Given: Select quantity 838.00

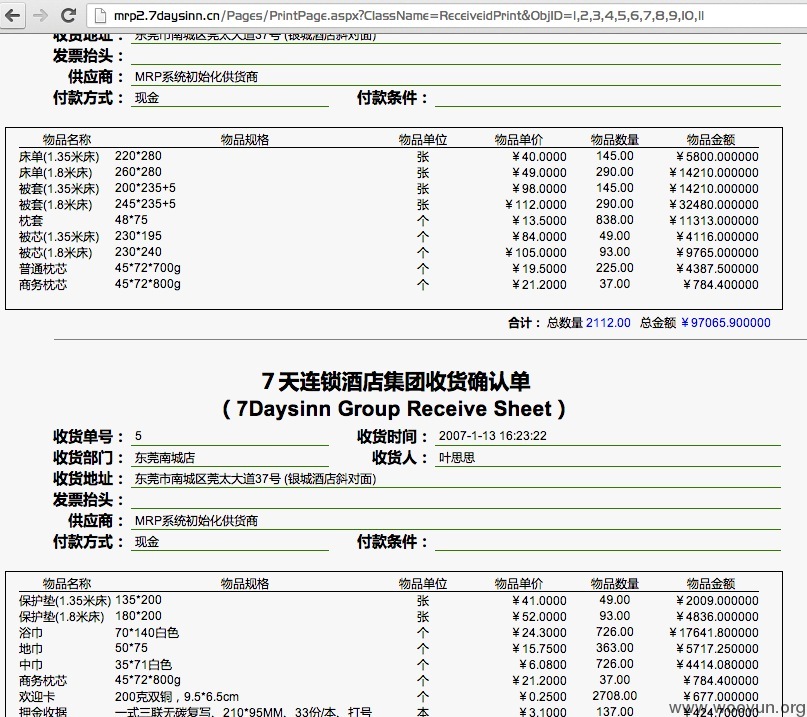Looking at the screenshot, I should (615, 219).
